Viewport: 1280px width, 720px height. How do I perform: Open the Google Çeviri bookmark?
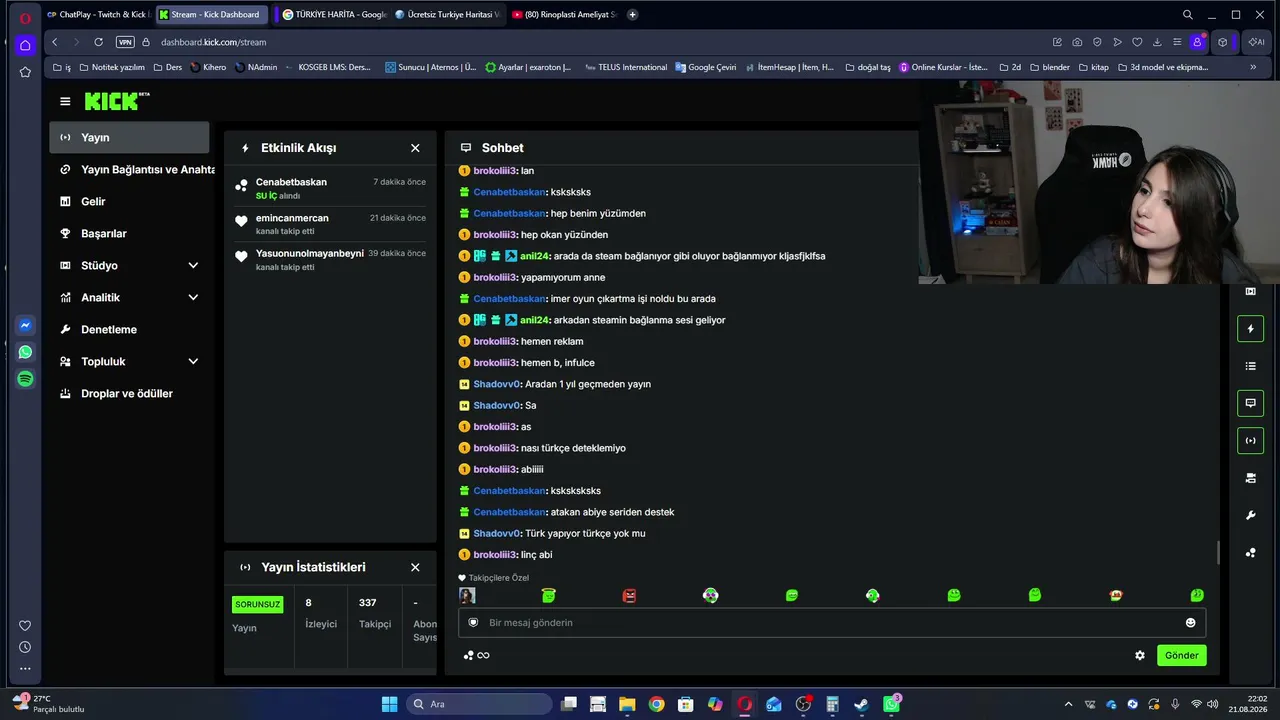(x=706, y=67)
